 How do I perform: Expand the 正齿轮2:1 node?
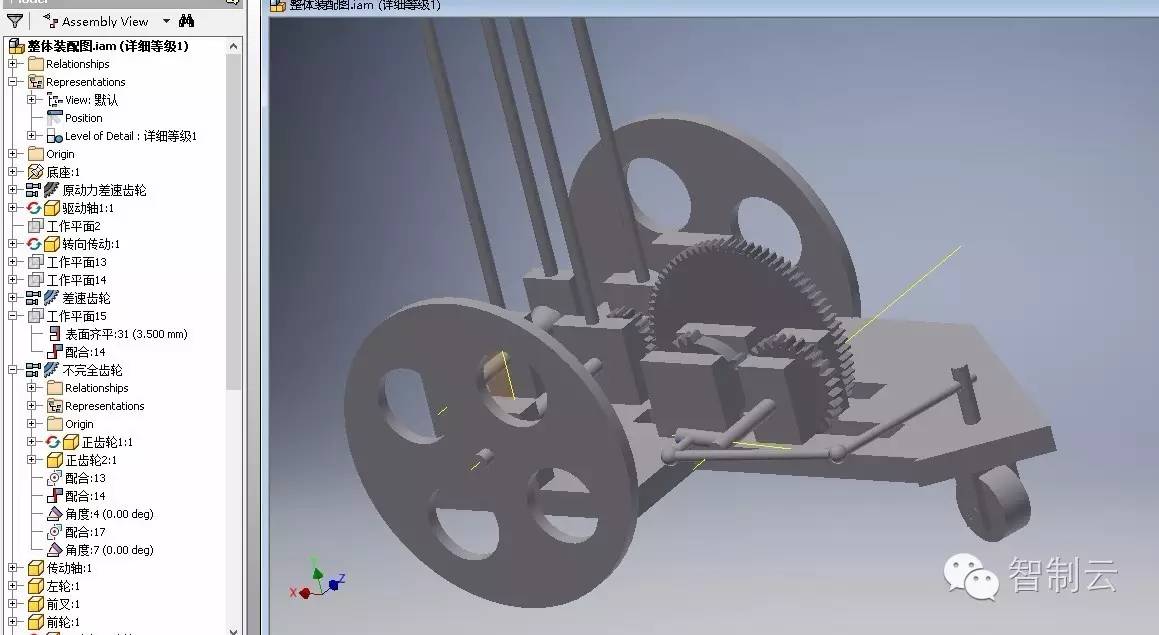32,460
